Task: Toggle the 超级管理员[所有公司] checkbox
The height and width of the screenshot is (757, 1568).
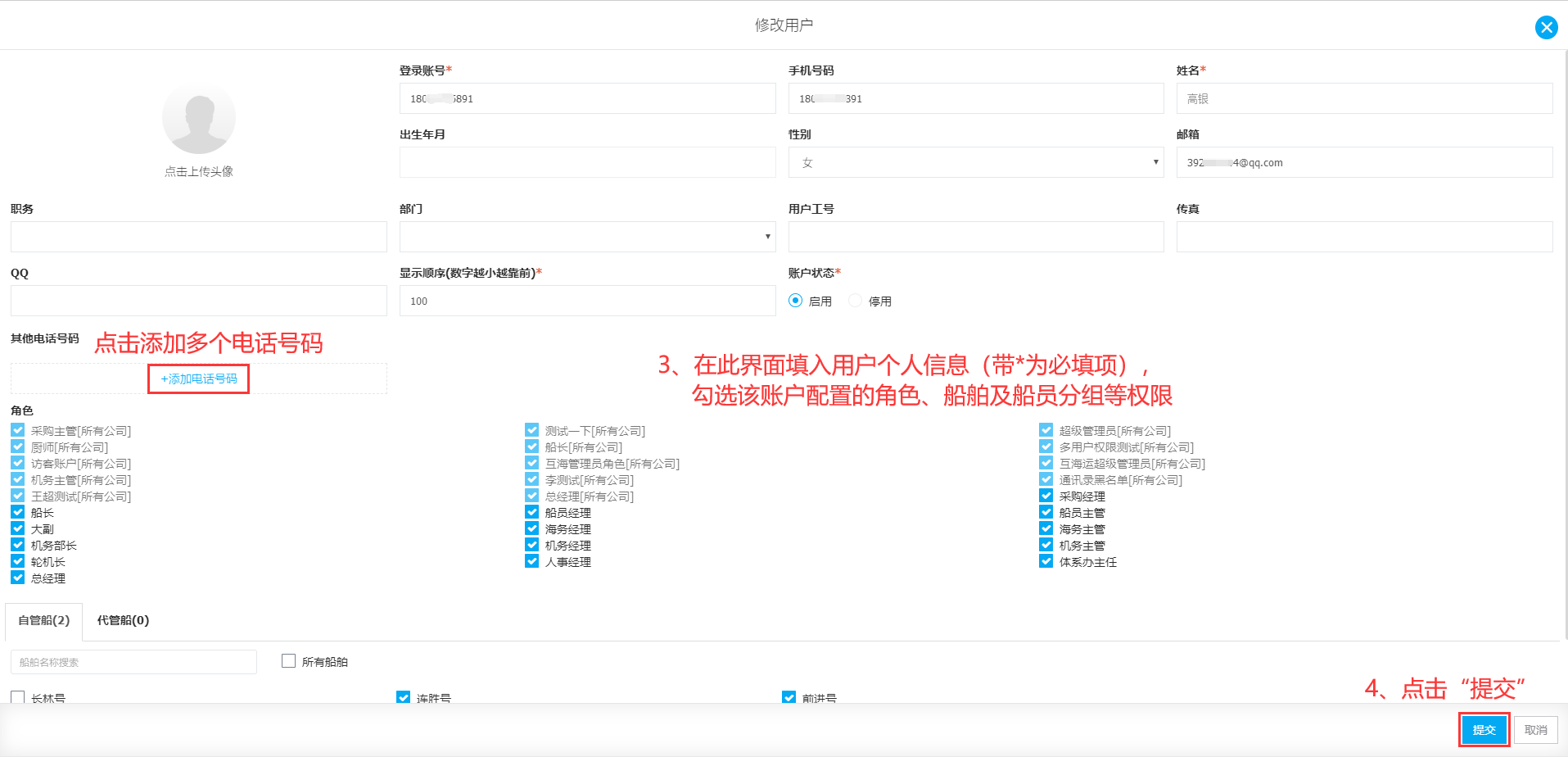Action: (x=1046, y=430)
